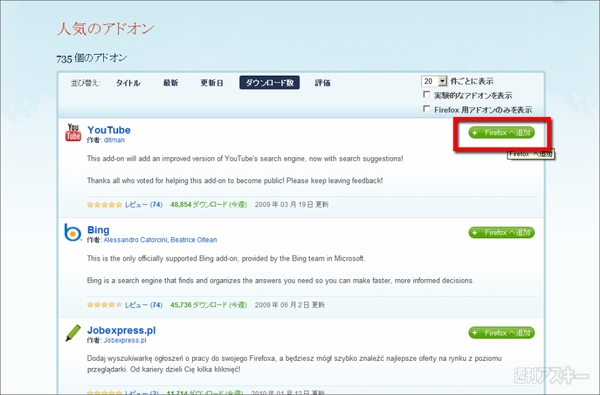Click the YouTube add-on logo icon
600x395 pixels.
[73, 132]
